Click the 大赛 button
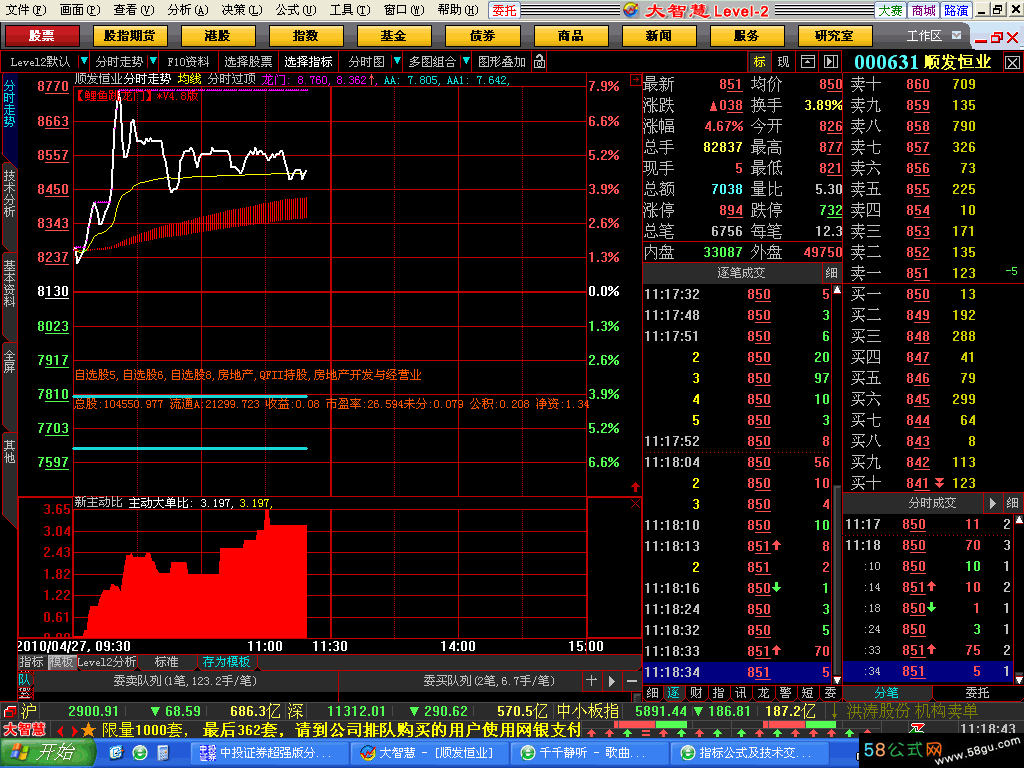The image size is (1024, 768). 890,10
